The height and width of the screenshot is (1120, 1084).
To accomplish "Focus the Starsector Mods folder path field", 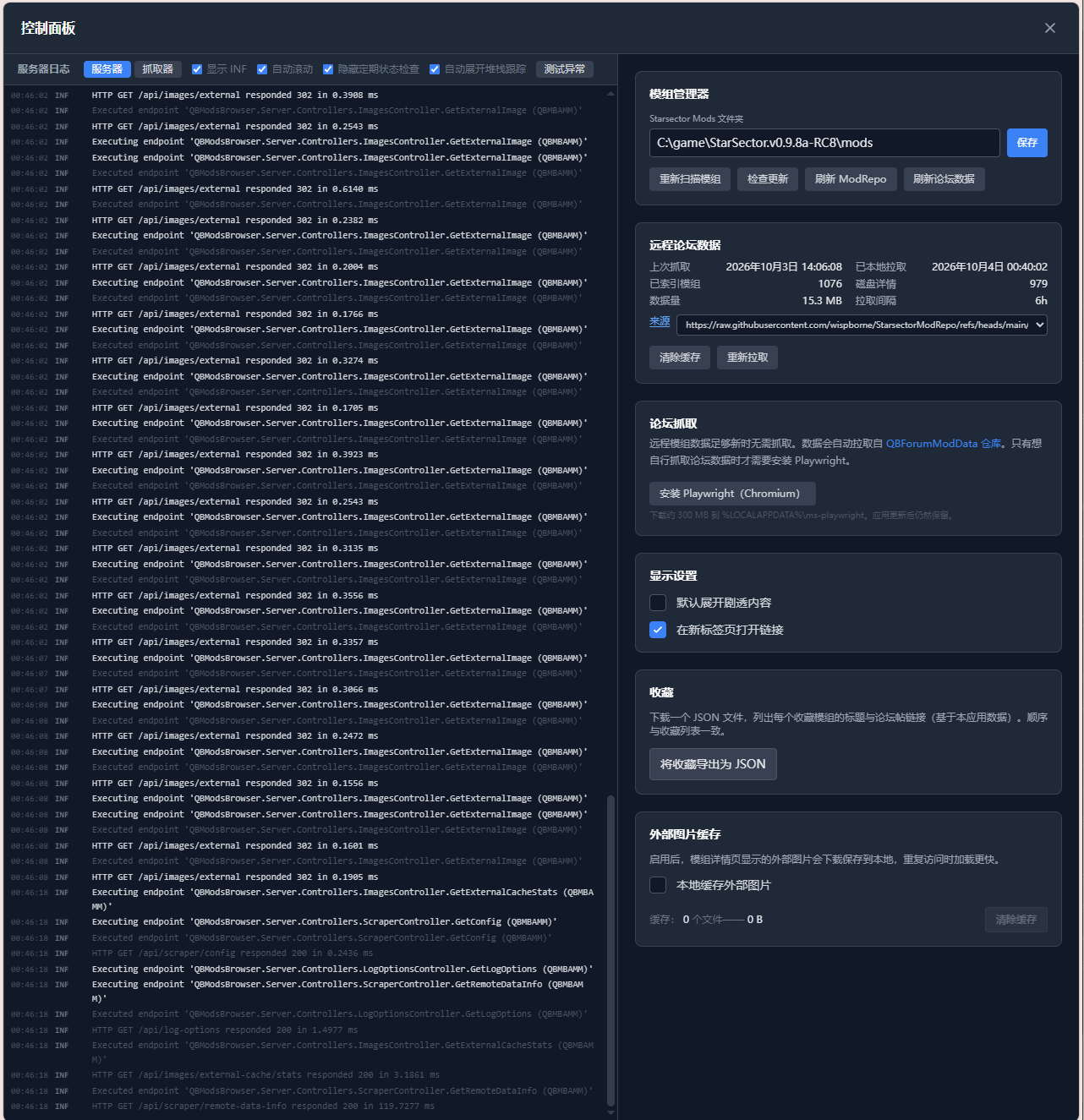I will click(824, 143).
